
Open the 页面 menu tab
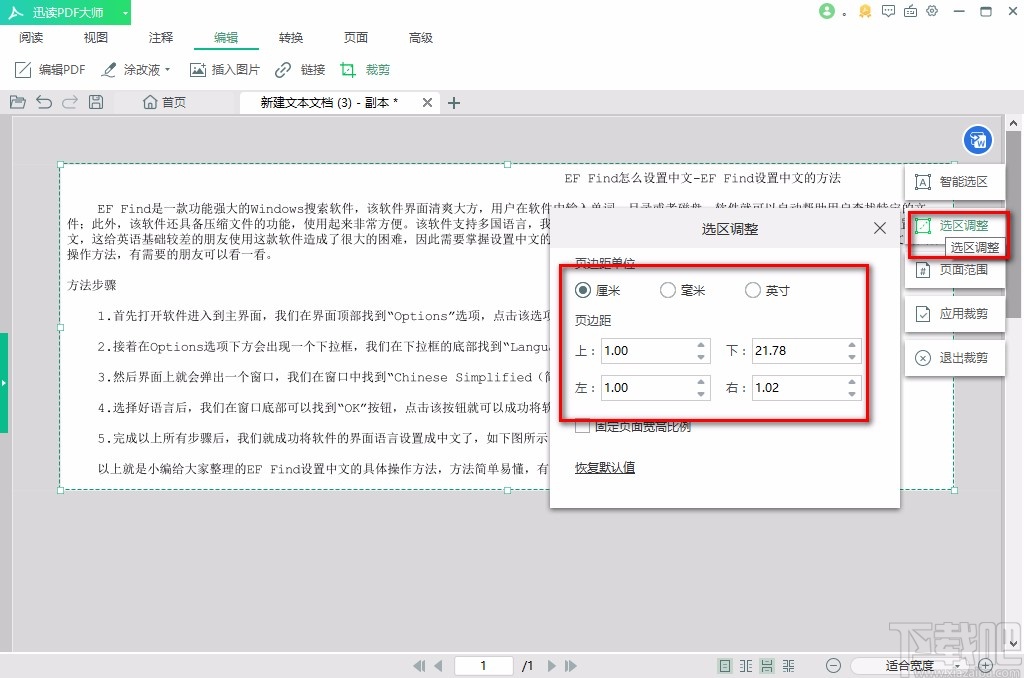[356, 37]
